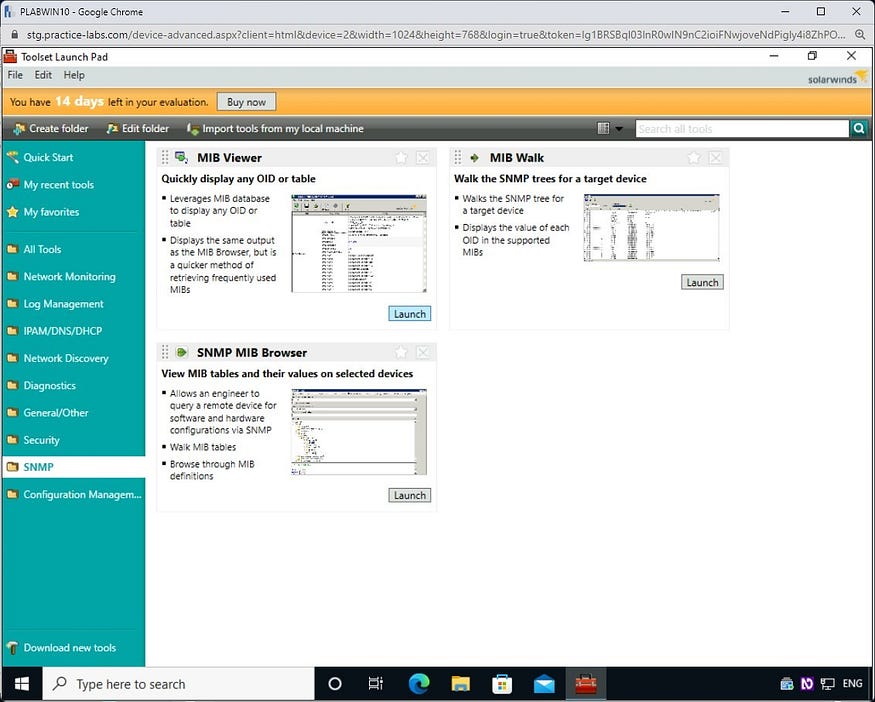Image resolution: width=875 pixels, height=702 pixels.
Task: Click the Chrome address bar URL
Action: coord(436,35)
